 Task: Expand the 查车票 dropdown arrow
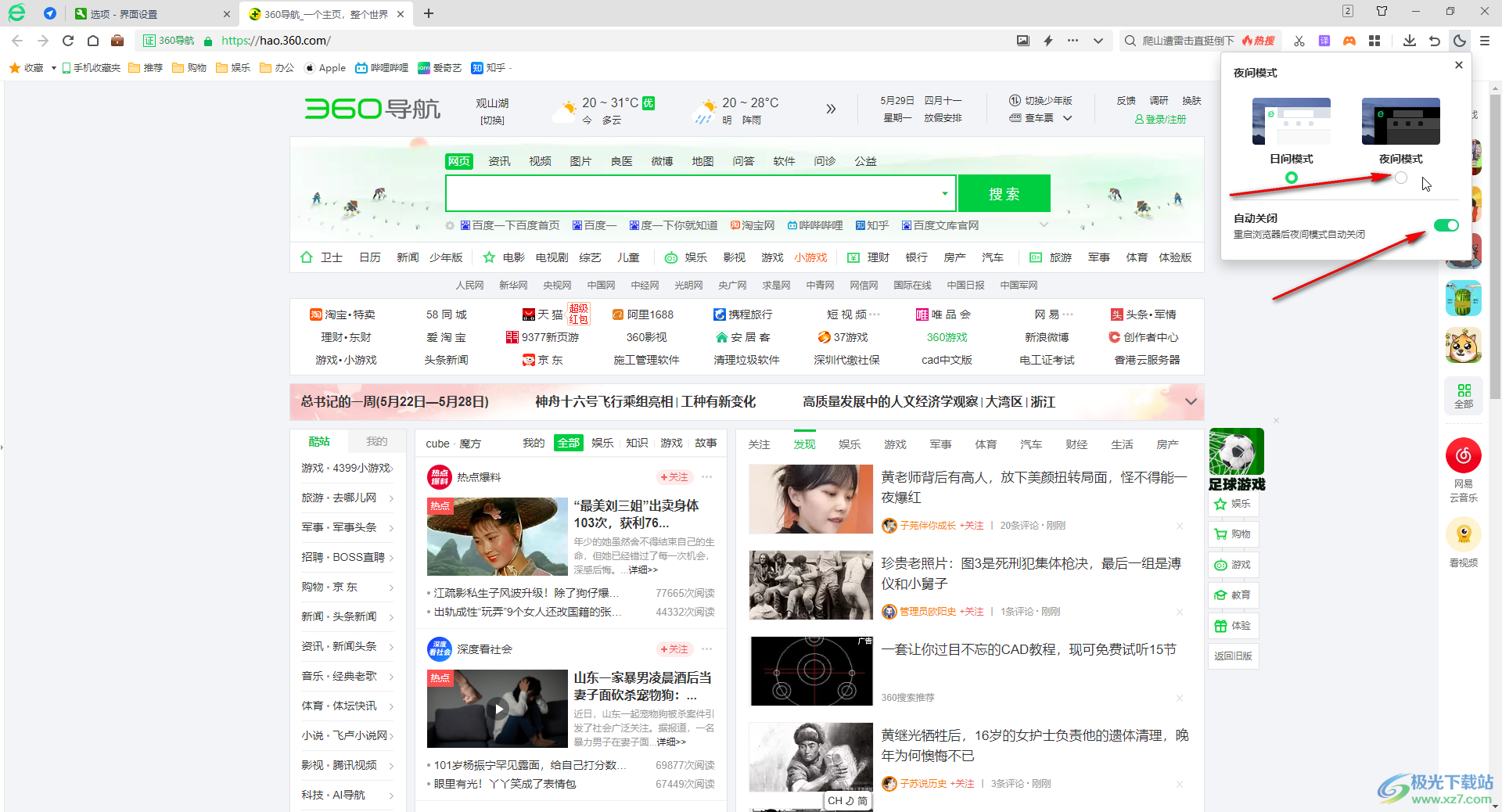pyautogui.click(x=1067, y=118)
